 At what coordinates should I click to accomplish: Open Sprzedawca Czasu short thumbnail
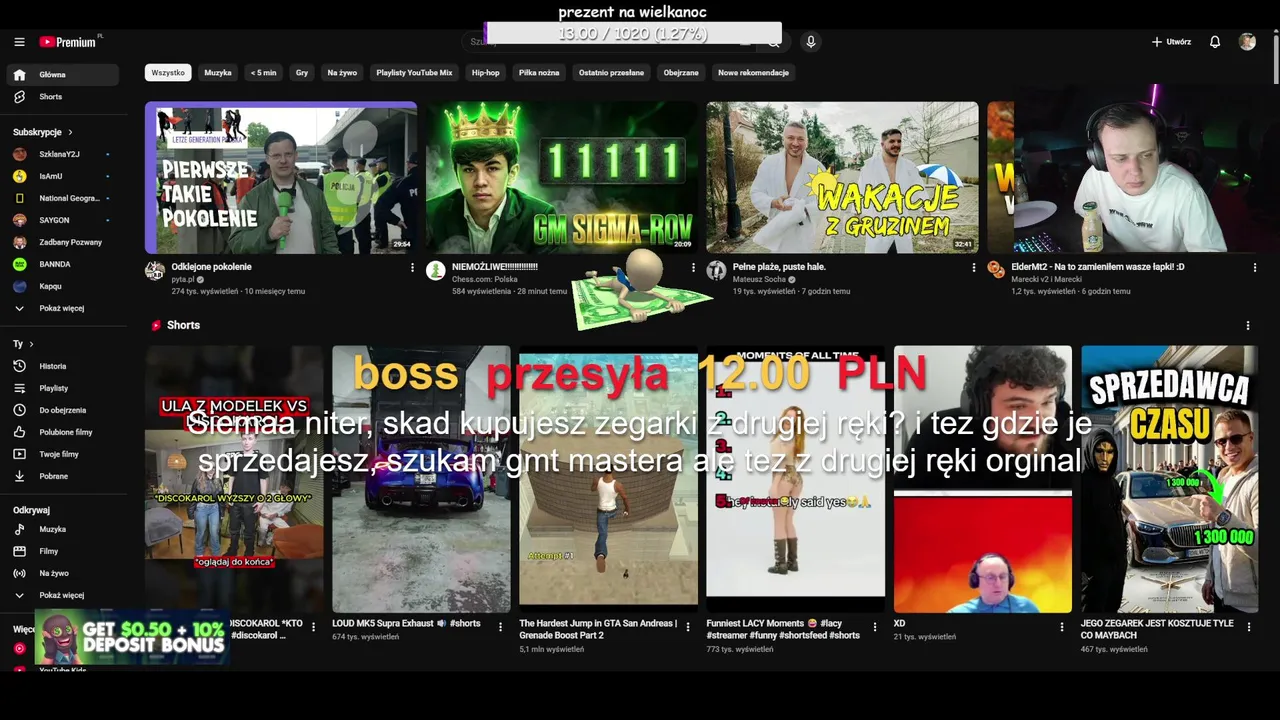(x=1169, y=479)
